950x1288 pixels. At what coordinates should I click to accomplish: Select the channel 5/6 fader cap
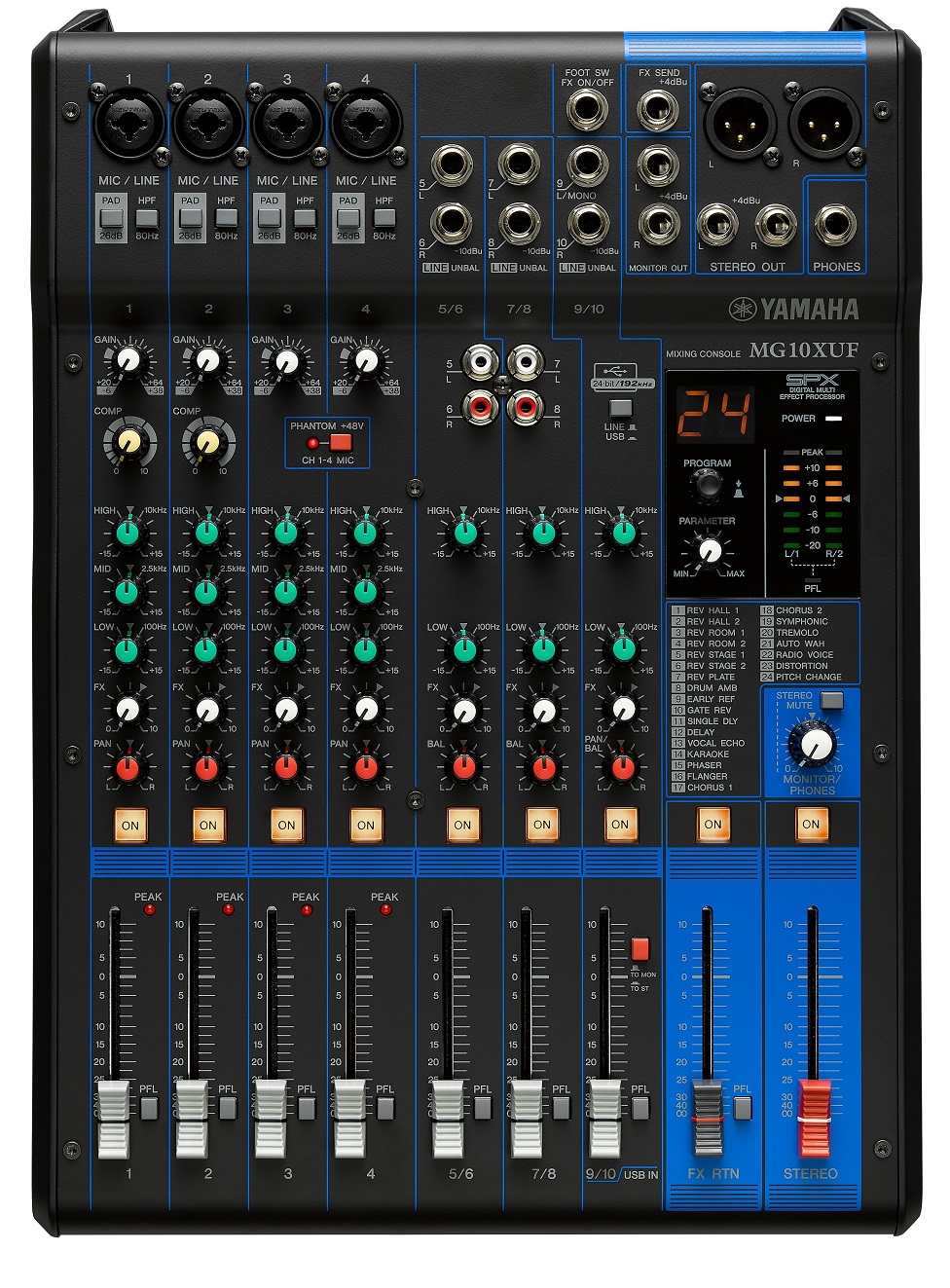click(448, 1119)
